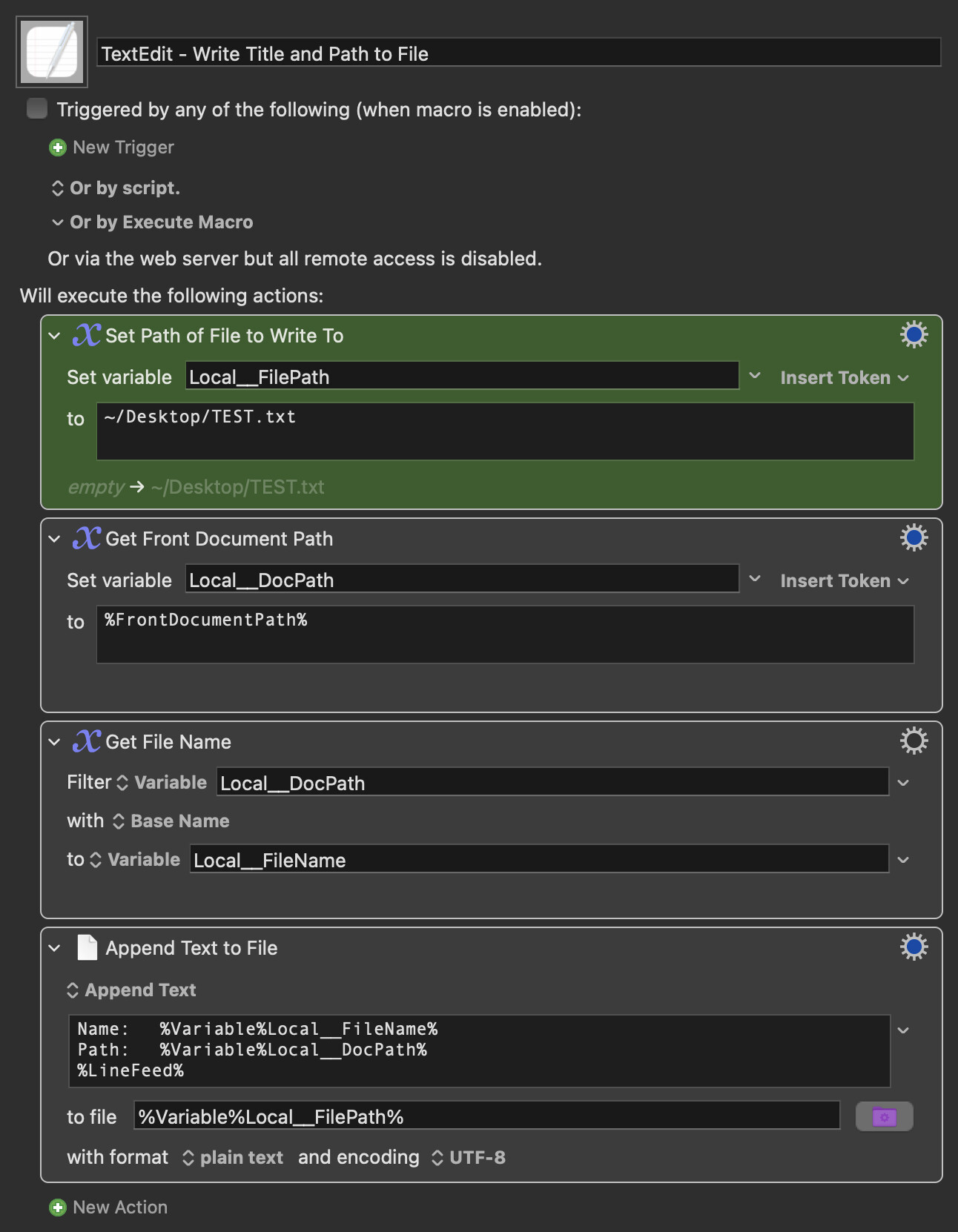Click the Local__FileName destination field
The height and width of the screenshot is (1232, 958).
(539, 860)
